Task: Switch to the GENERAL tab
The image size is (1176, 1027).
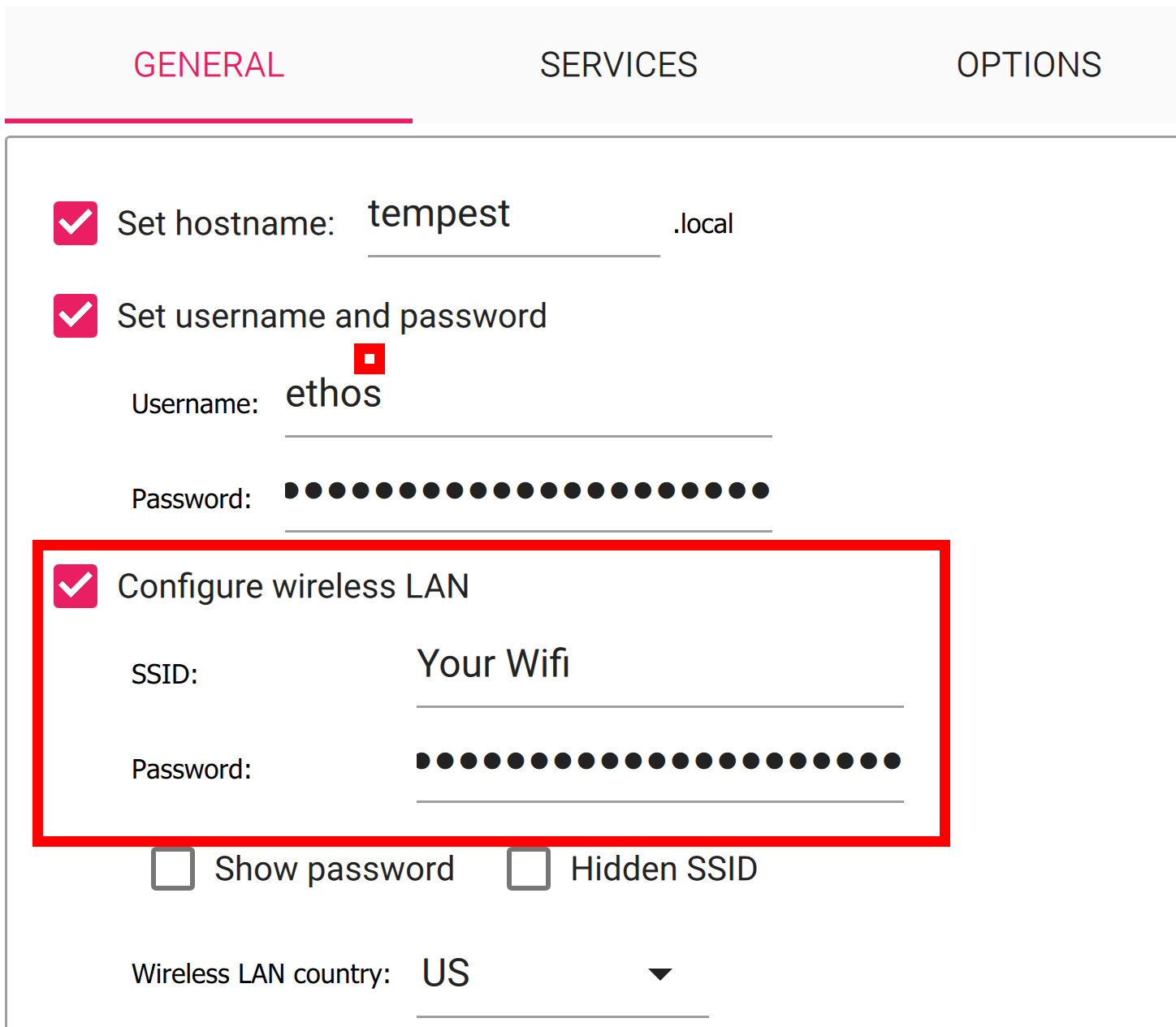Action: [209, 65]
